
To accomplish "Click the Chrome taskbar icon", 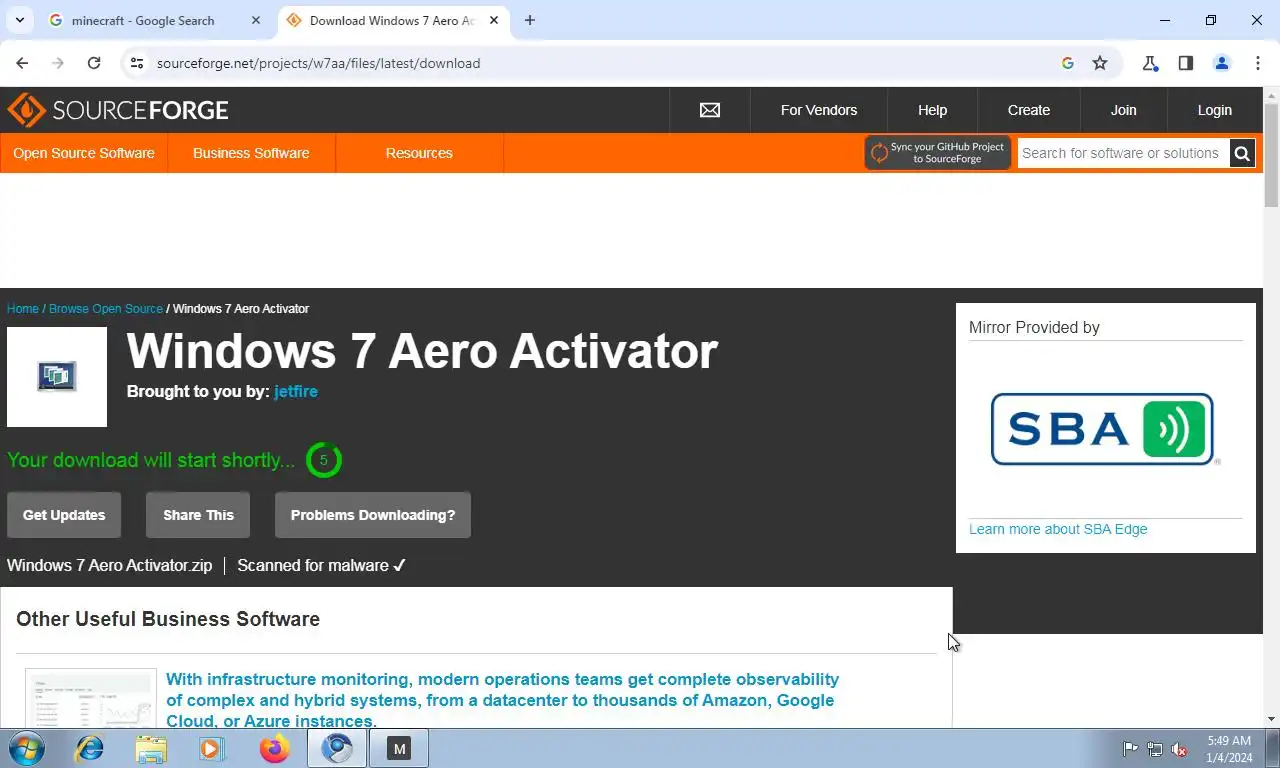I will pos(336,748).
